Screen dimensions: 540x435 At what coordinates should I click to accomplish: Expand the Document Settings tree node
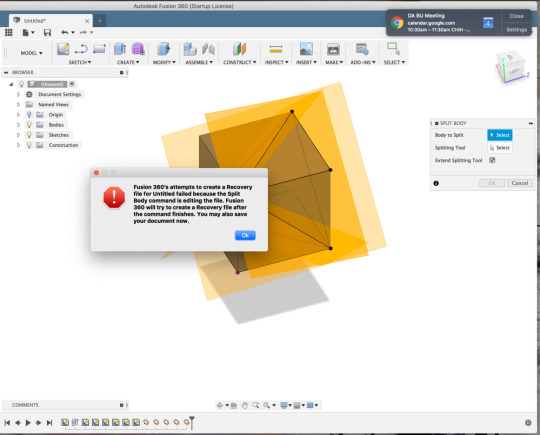tap(19, 94)
